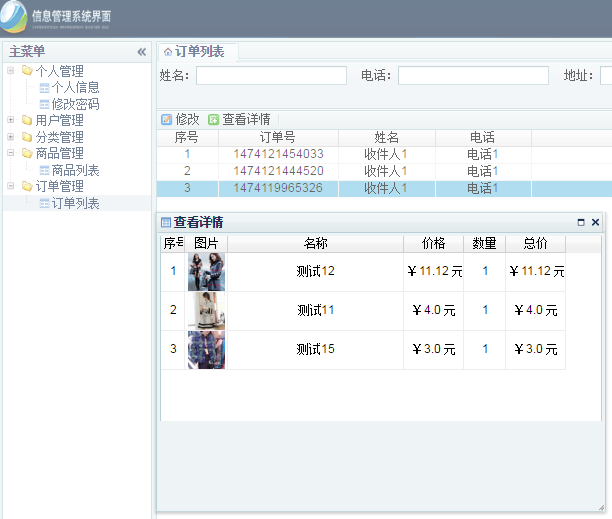The image size is (612, 519).
Task: Select order 1474121454033 row
Action: point(384,155)
